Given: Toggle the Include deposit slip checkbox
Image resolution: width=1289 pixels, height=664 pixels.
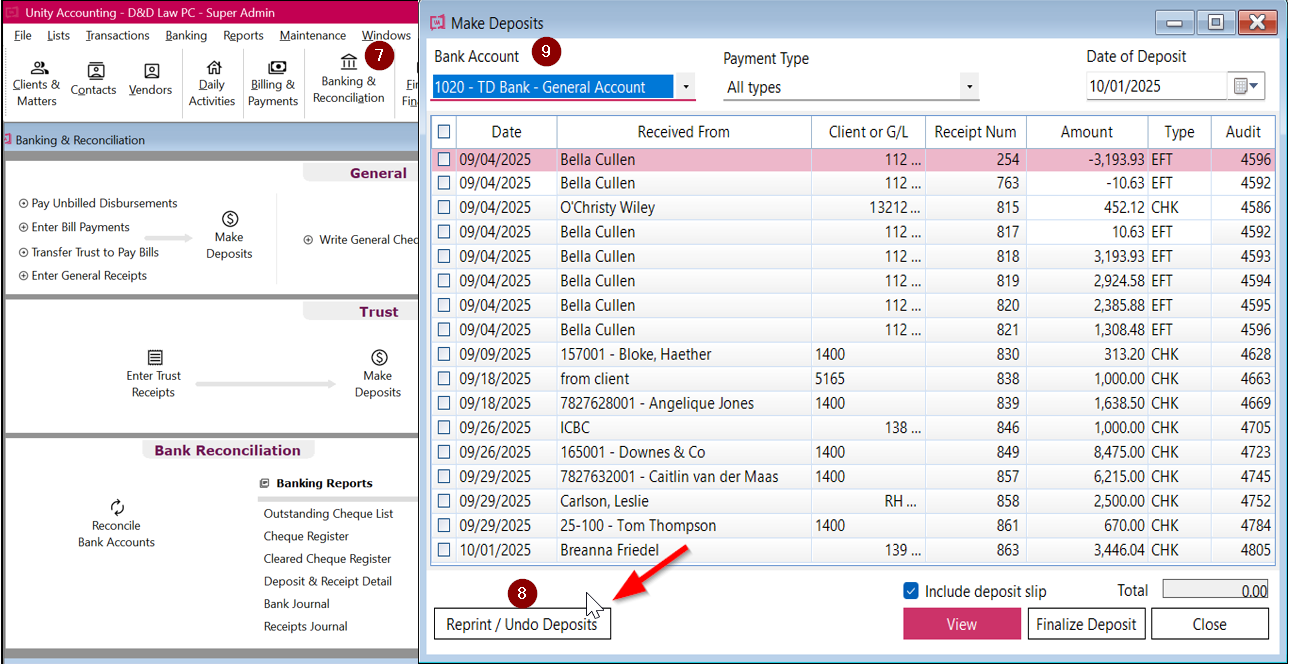Looking at the screenshot, I should [x=910, y=591].
